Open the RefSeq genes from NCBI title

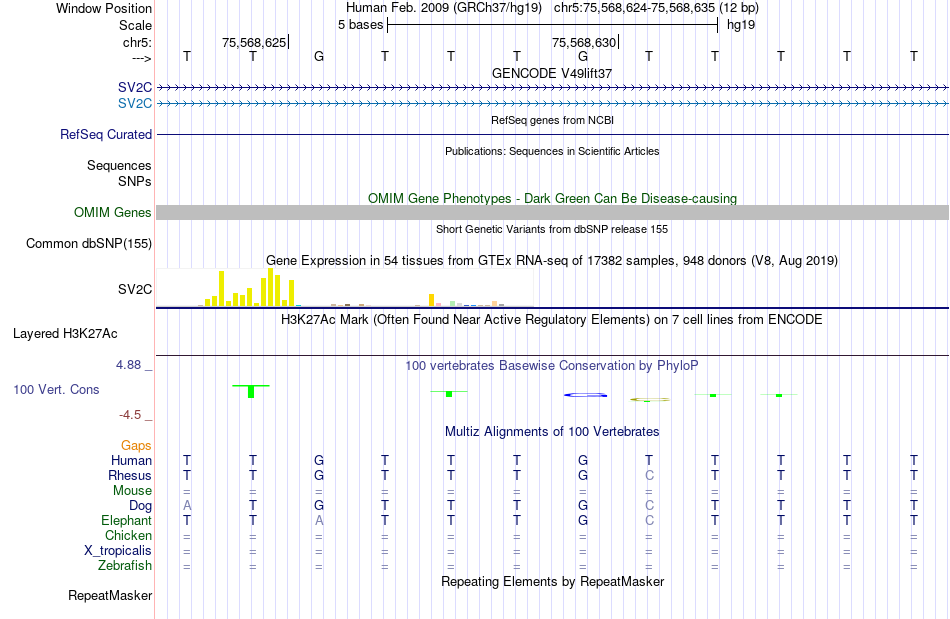pos(552,120)
